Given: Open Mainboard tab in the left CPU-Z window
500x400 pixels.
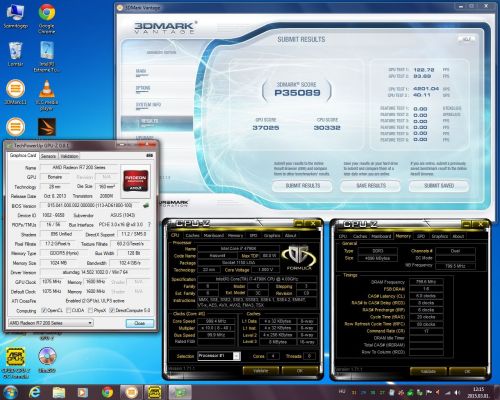Looking at the screenshot, I should click(x=214, y=235).
